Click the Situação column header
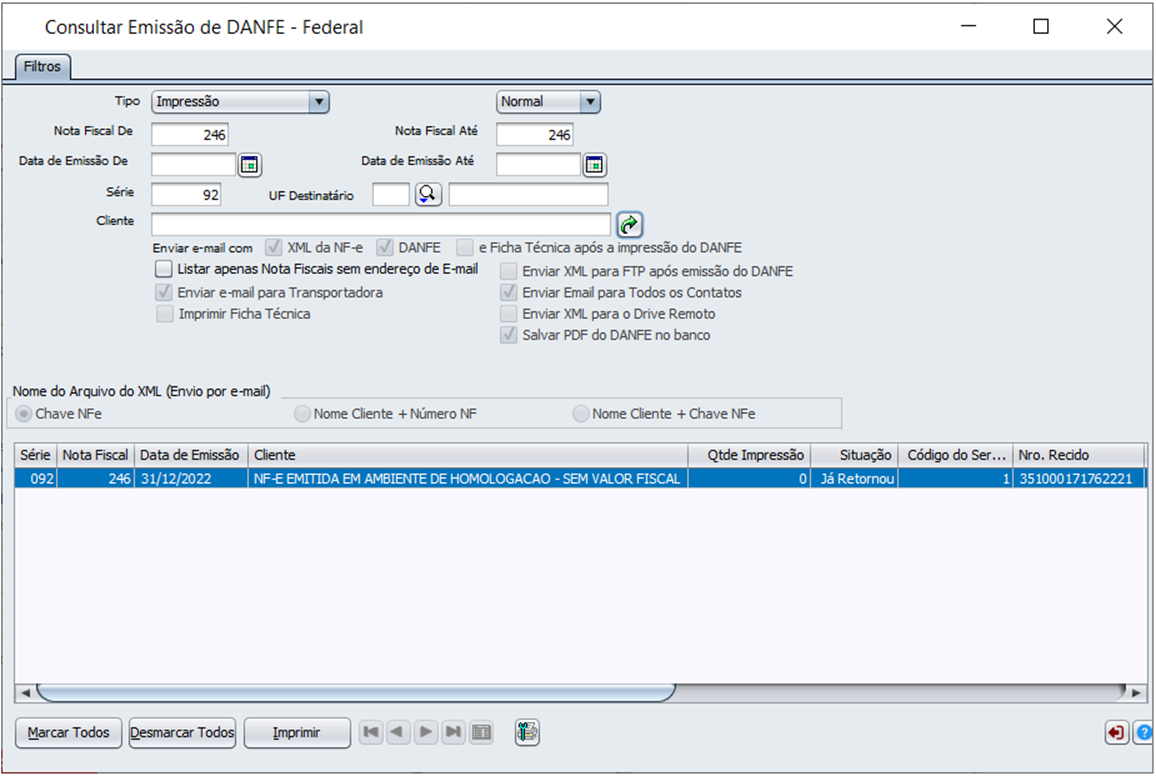1156x776 pixels. [x=855, y=455]
